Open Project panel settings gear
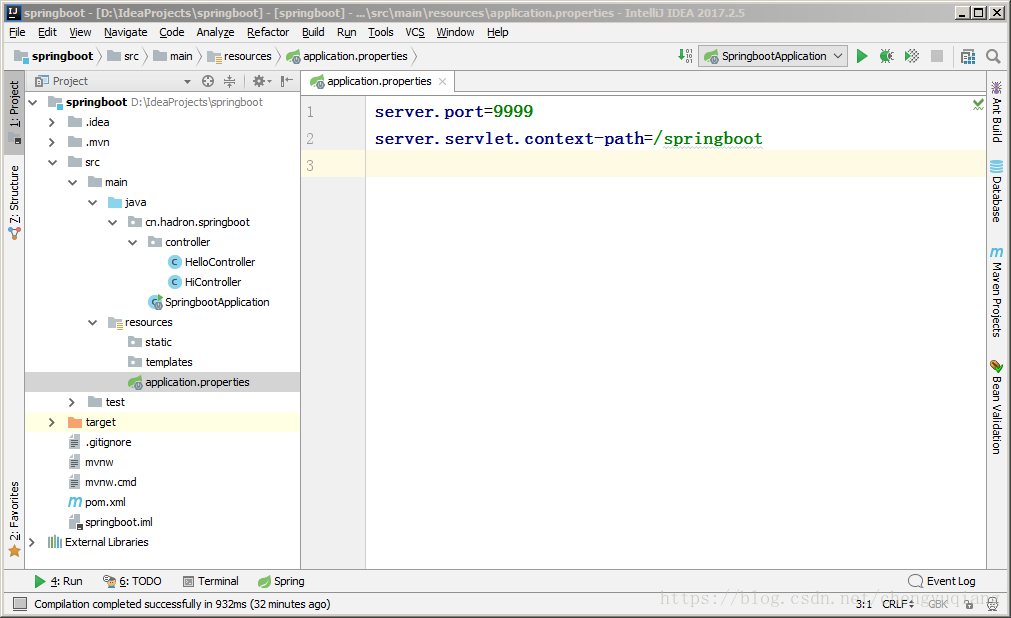1011x618 pixels. point(261,81)
